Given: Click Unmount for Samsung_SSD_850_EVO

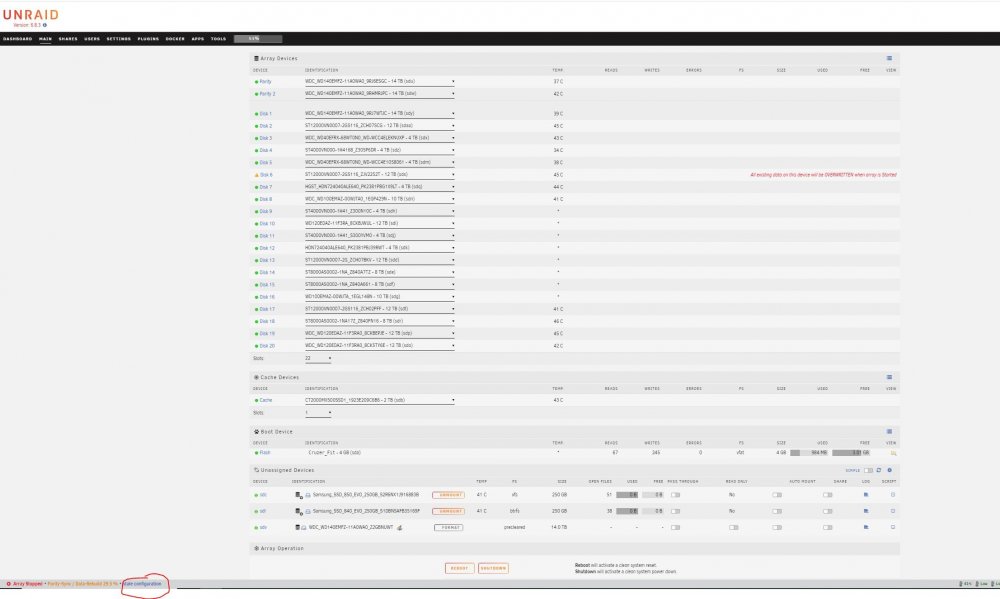Looking at the screenshot, I should coord(449,495).
